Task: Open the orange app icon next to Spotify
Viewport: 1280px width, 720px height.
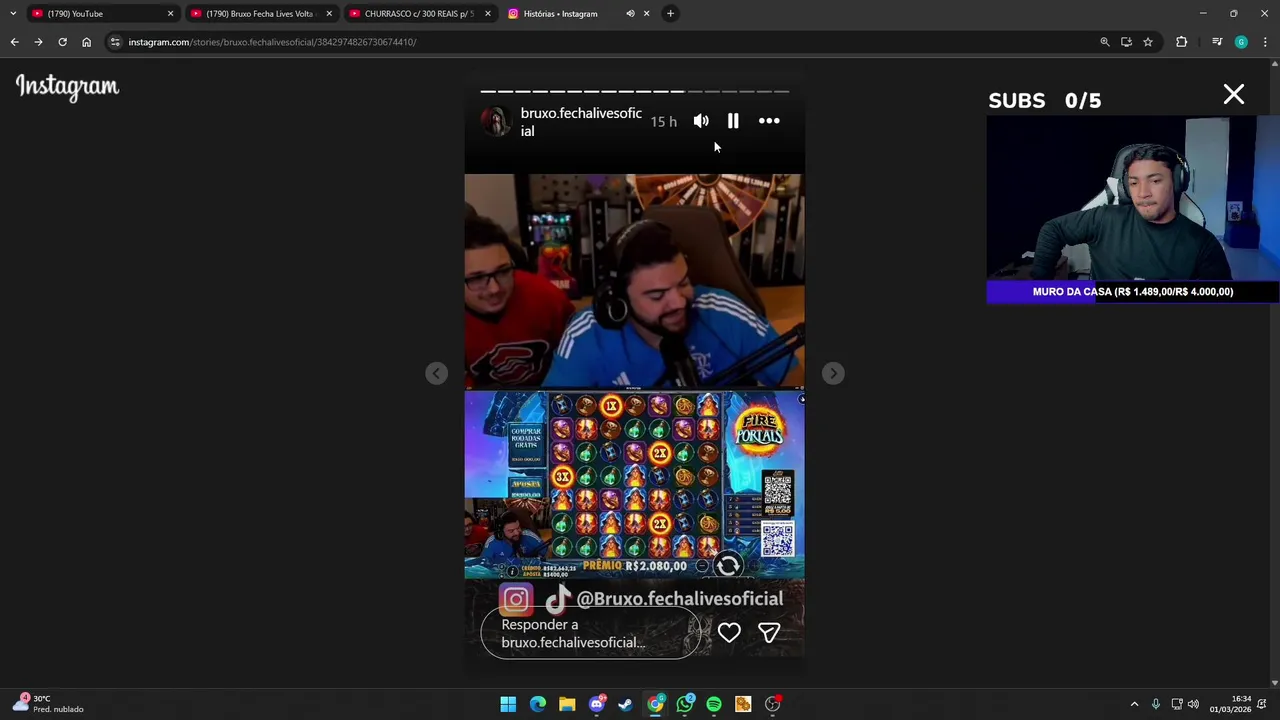Action: point(743,704)
